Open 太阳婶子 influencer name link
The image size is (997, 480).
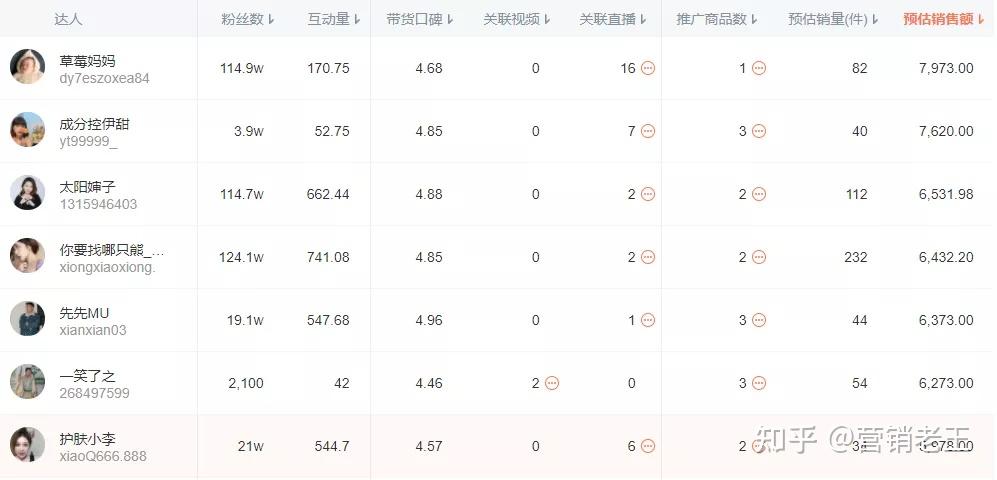pos(88,187)
